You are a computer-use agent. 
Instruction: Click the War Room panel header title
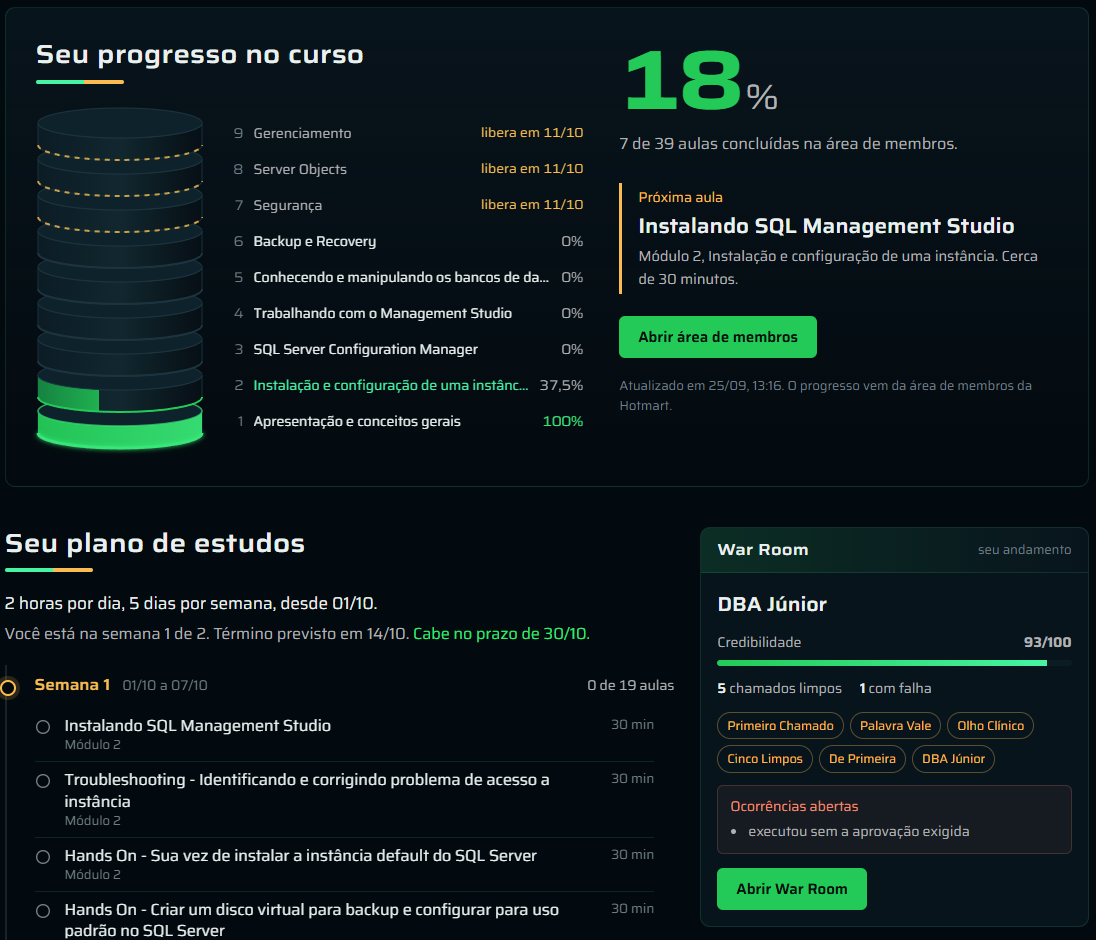(763, 550)
